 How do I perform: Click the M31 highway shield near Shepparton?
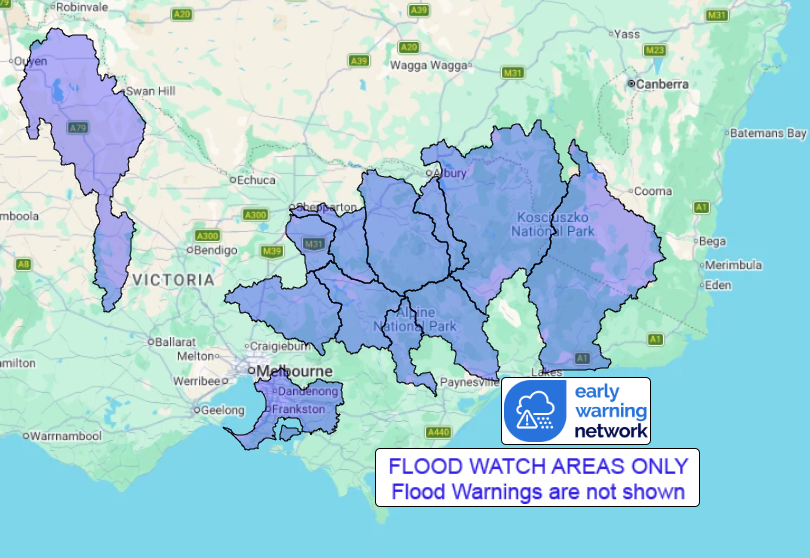pyautogui.click(x=314, y=244)
